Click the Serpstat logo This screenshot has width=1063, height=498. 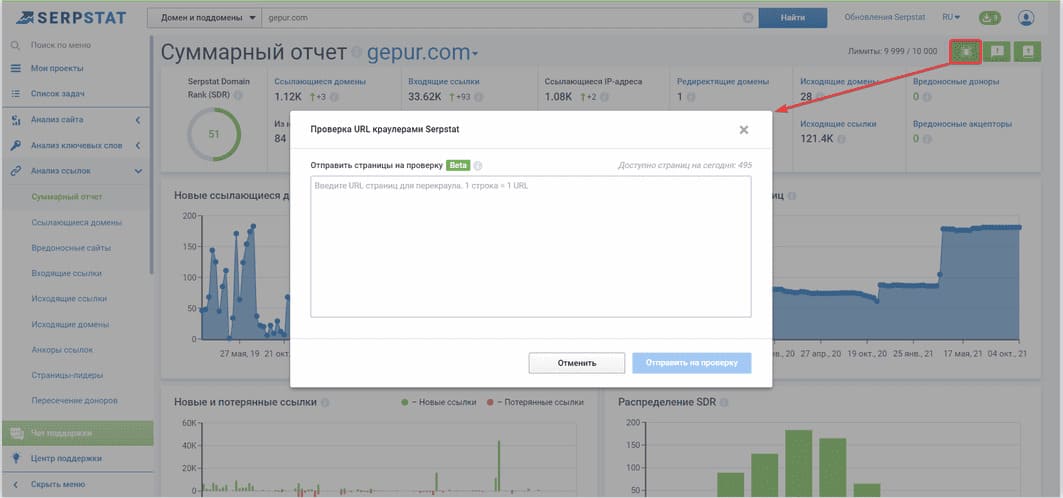(71, 18)
